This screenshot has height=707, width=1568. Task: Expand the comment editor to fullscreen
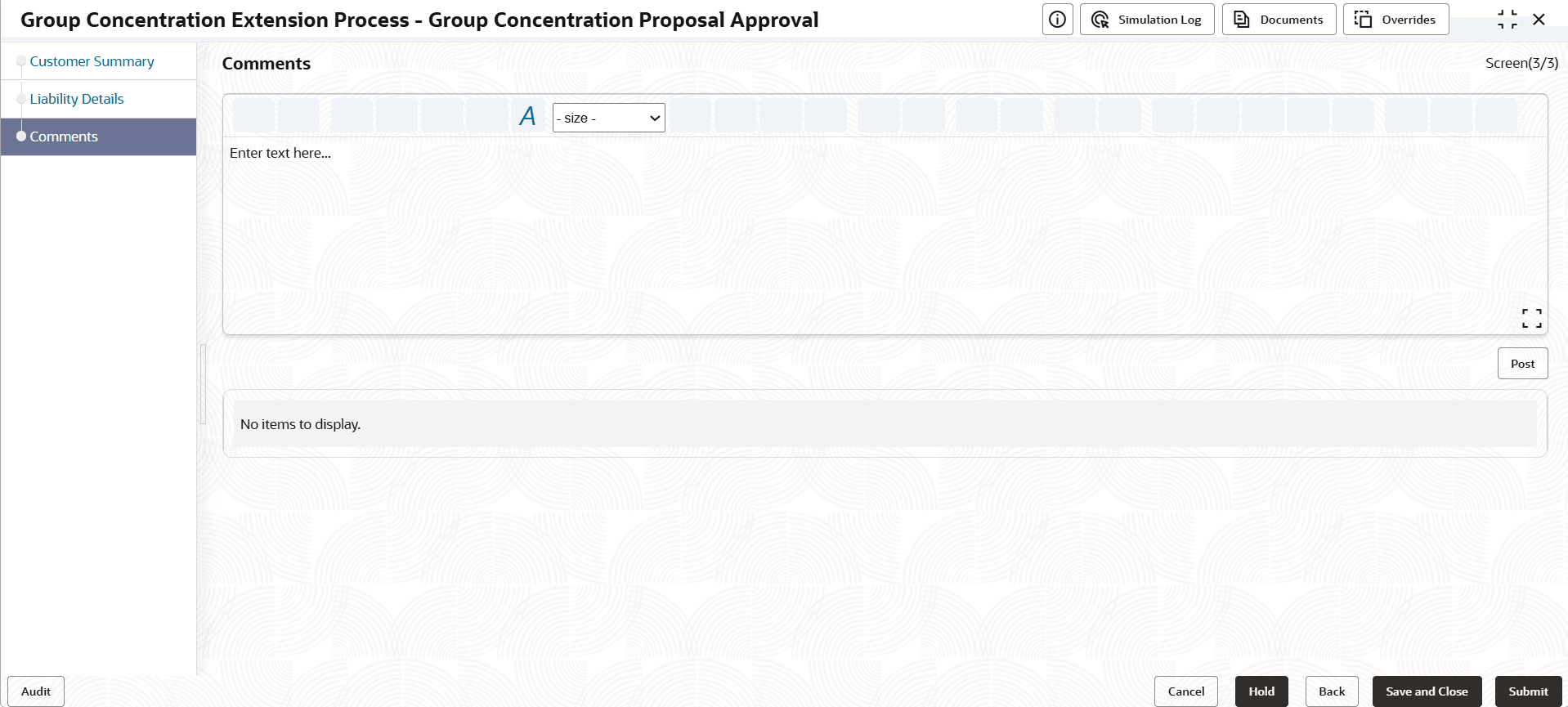pos(1532,318)
